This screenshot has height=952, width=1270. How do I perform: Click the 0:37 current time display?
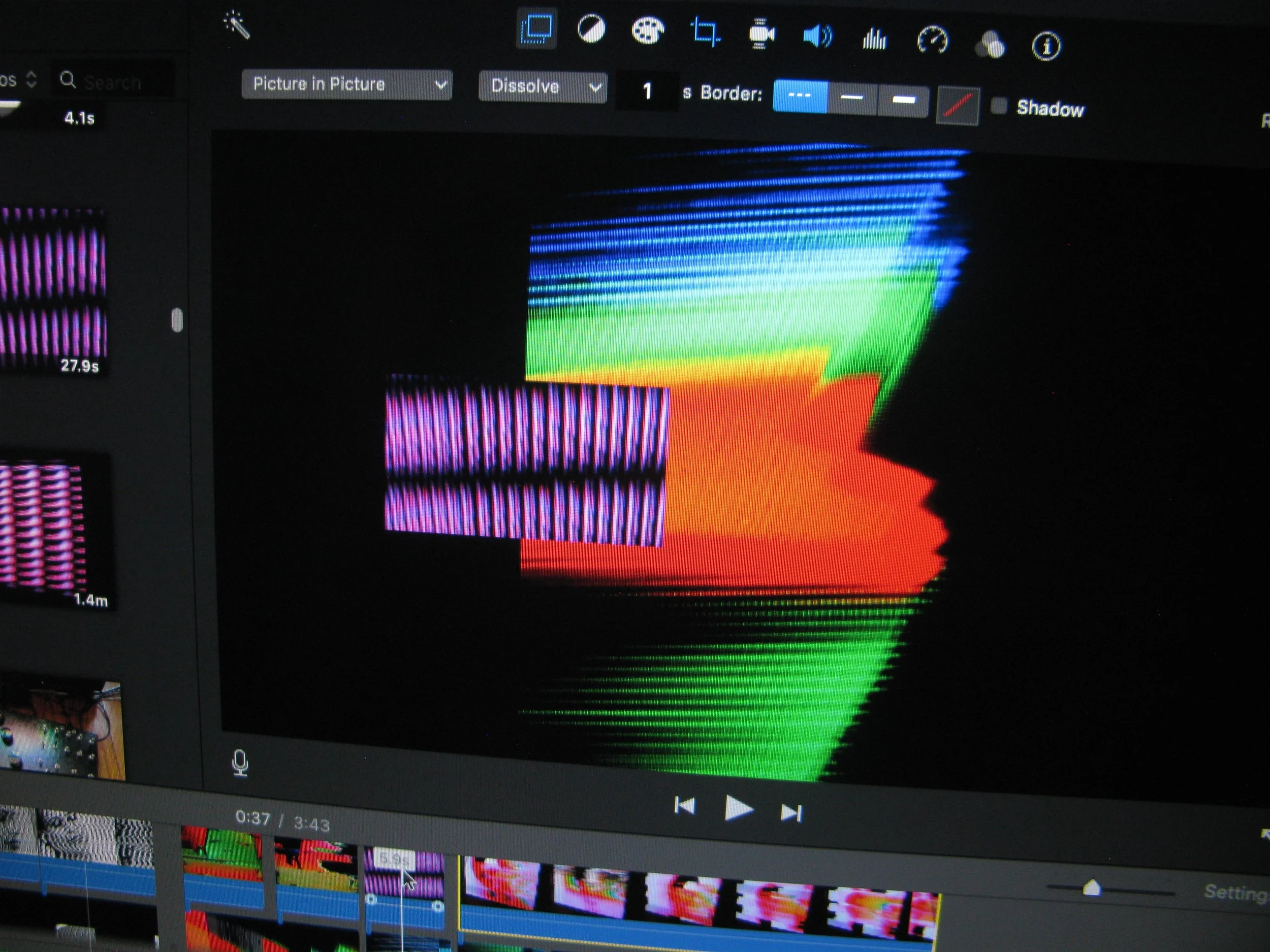(252, 817)
